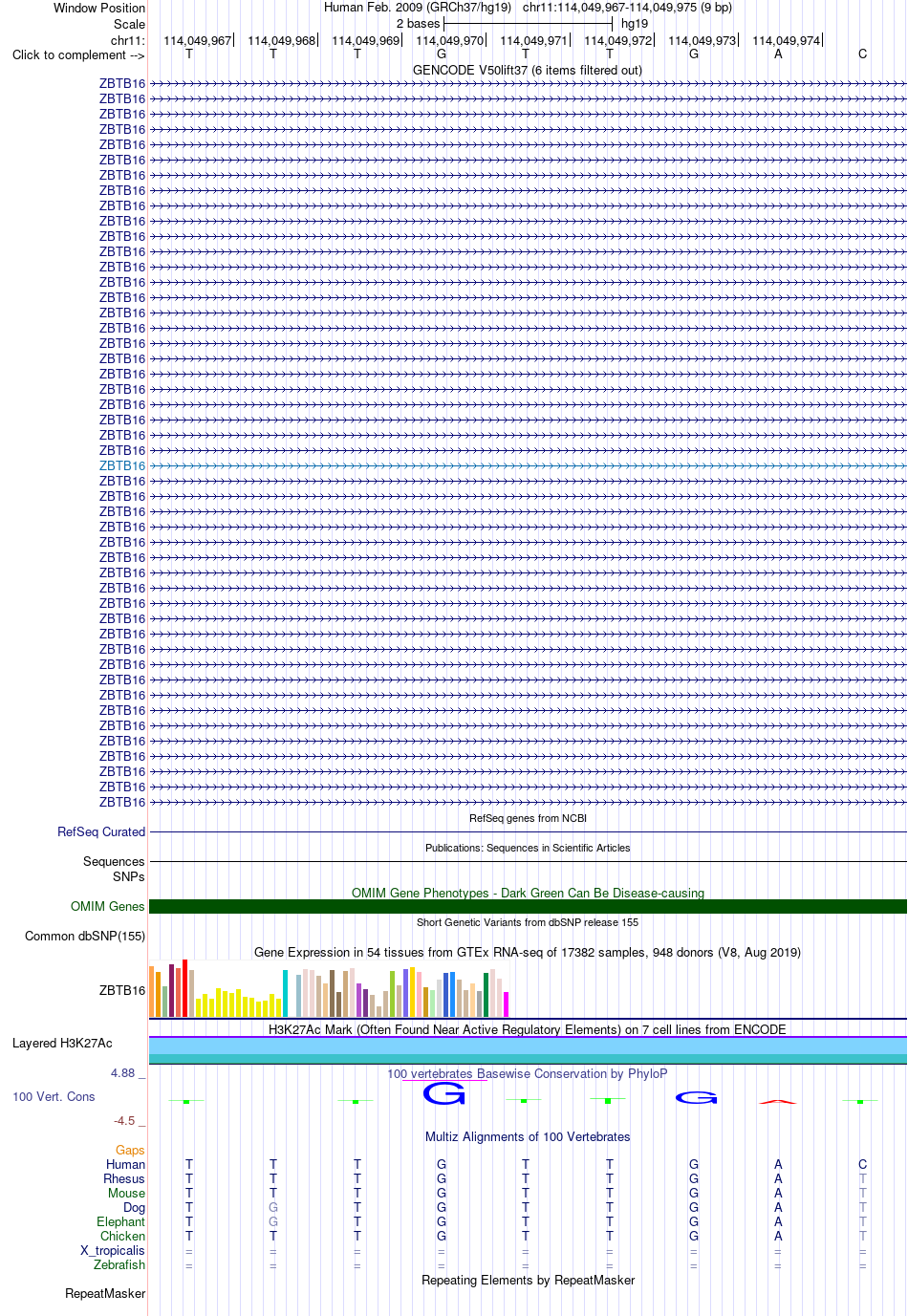Click base C in the complement row

862,54
